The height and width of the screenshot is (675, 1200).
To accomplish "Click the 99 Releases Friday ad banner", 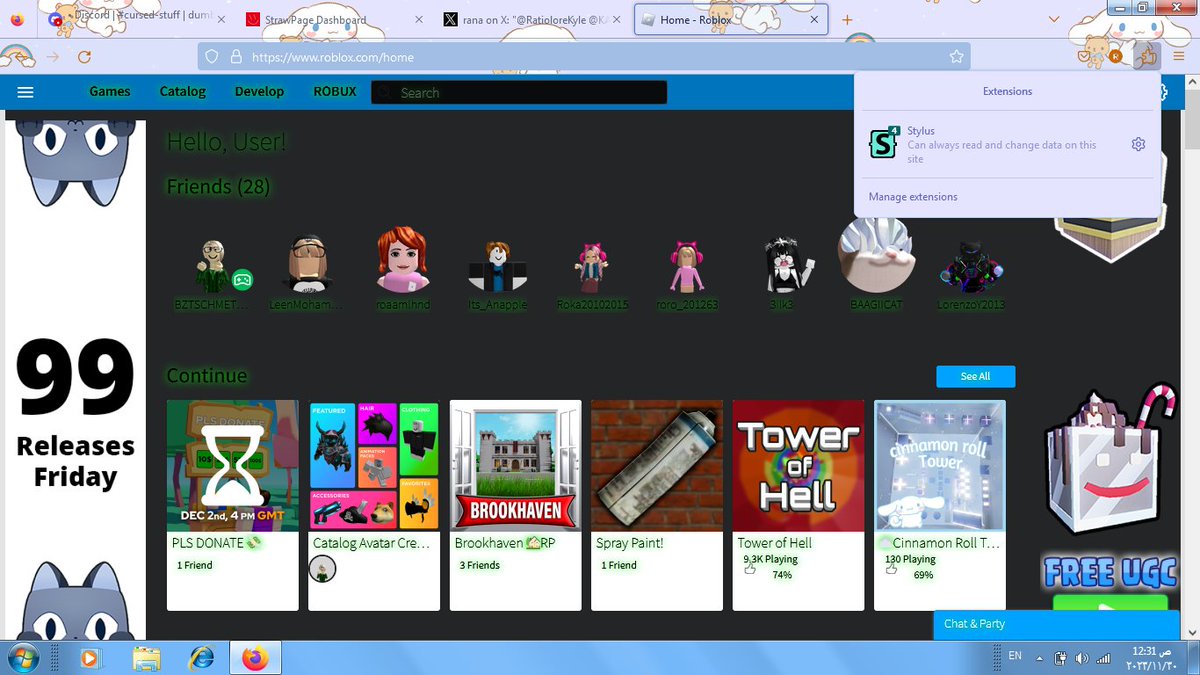I will pos(76,381).
